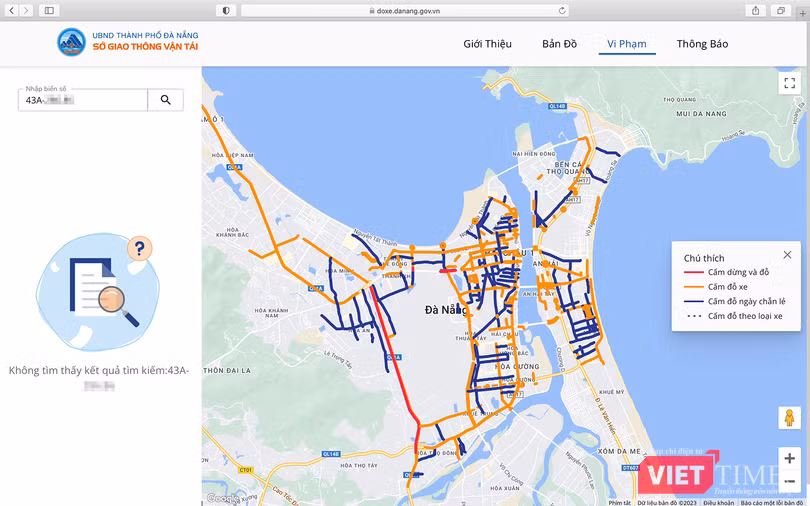Screen dimensions: 810x506
Task: Open the Giới Thiệu menu
Action: [x=487, y=44]
